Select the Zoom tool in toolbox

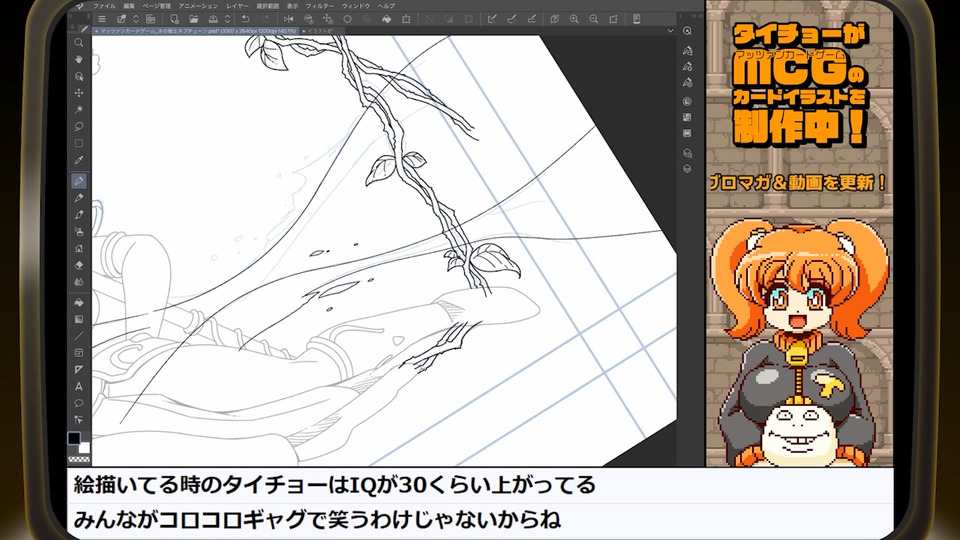click(x=78, y=43)
